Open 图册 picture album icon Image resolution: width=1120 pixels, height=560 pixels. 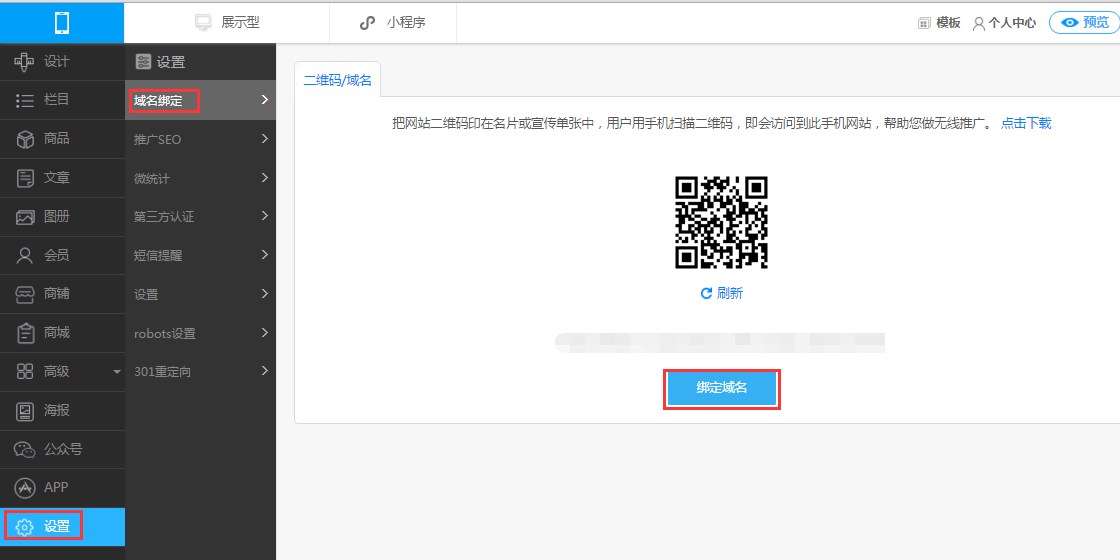point(25,216)
